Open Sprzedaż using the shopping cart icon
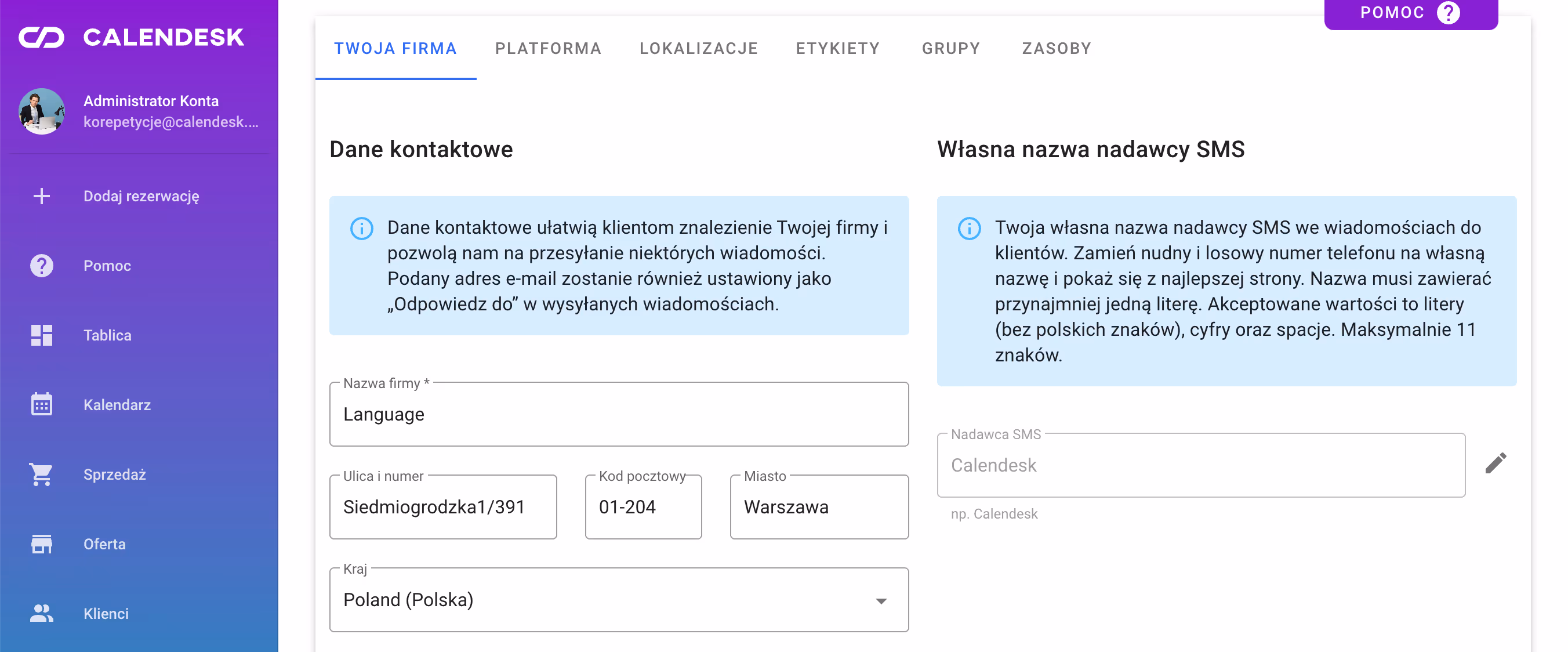This screenshot has height=652, width=1568. click(41, 474)
